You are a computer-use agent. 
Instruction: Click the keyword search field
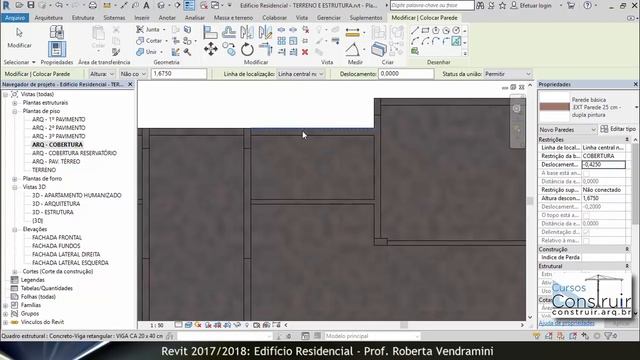[x=432, y=5]
